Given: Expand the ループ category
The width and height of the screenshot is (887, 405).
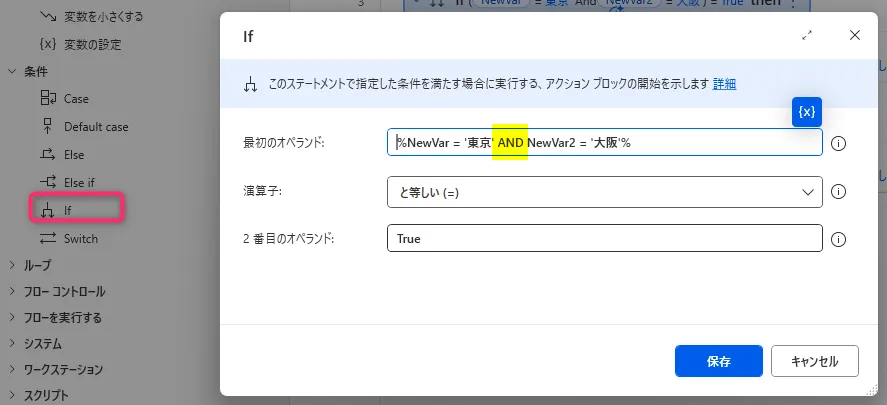Looking at the screenshot, I should (13, 265).
